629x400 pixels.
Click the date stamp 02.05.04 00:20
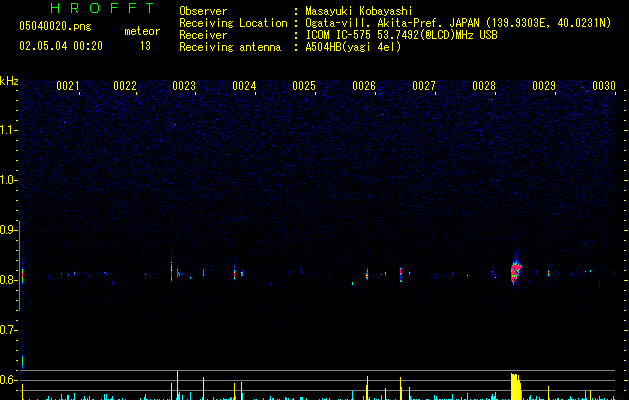tap(61, 46)
